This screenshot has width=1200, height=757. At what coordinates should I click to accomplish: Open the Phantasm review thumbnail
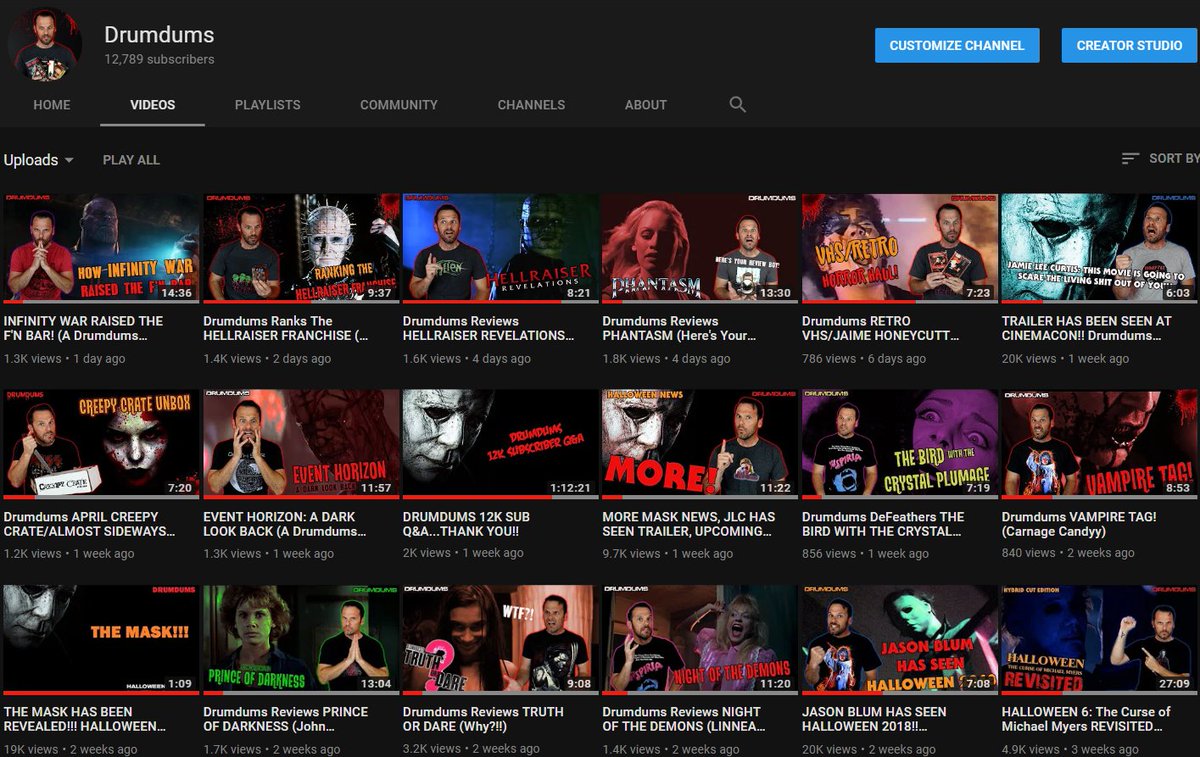click(700, 248)
